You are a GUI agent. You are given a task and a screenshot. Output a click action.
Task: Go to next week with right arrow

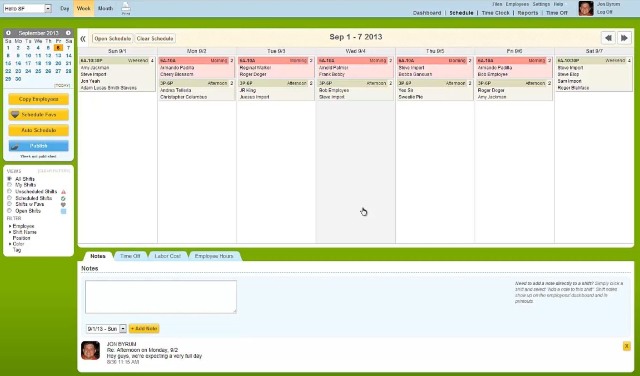click(624, 38)
